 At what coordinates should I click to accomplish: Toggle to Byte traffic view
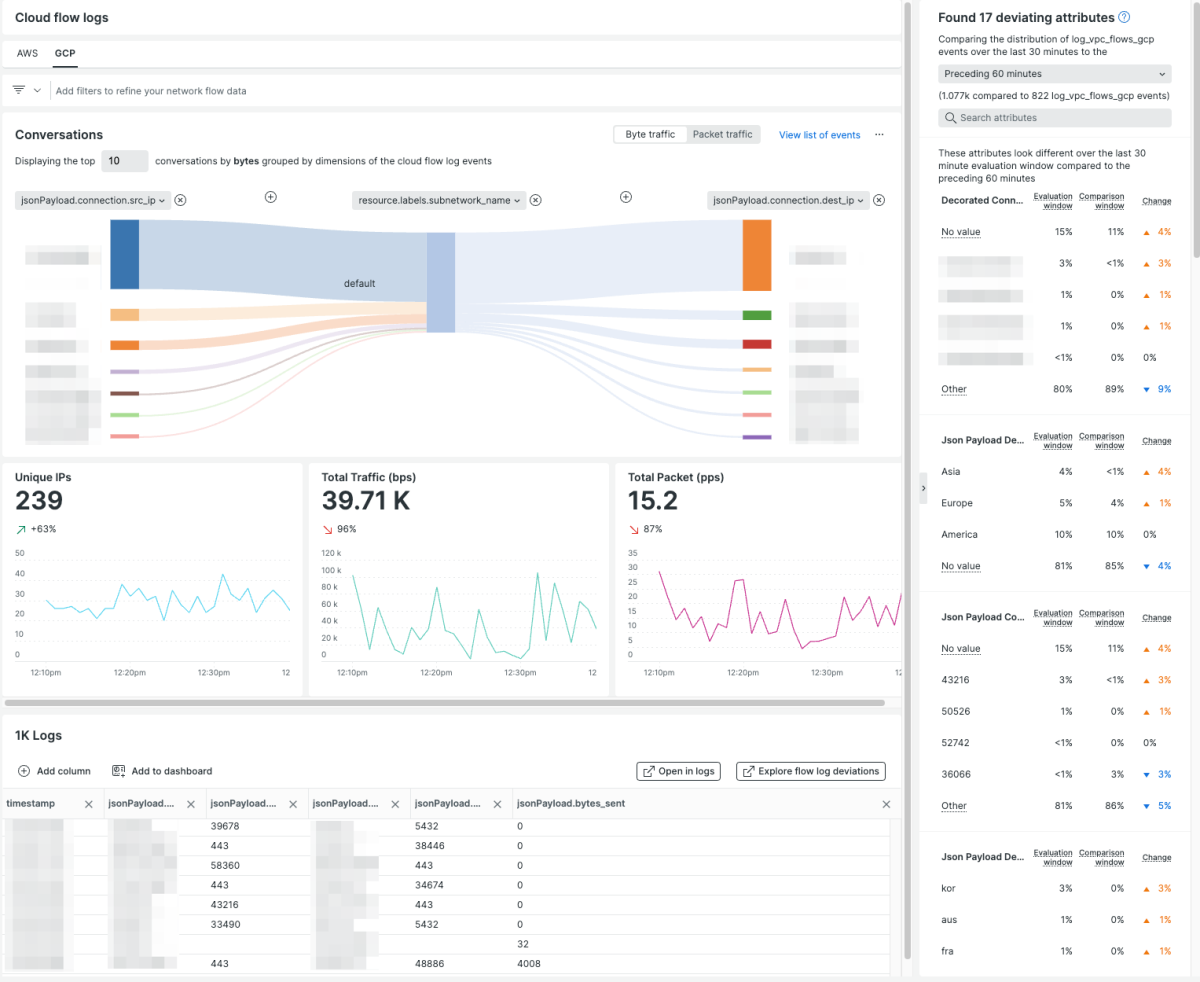click(650, 135)
